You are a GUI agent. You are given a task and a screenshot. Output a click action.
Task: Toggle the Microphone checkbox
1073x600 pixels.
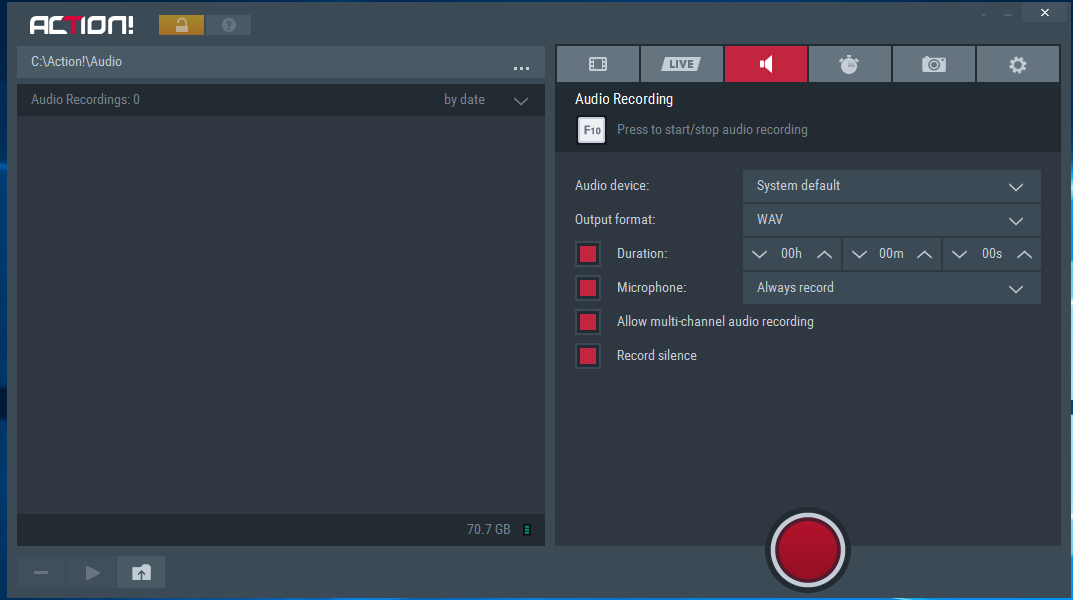[x=588, y=288]
